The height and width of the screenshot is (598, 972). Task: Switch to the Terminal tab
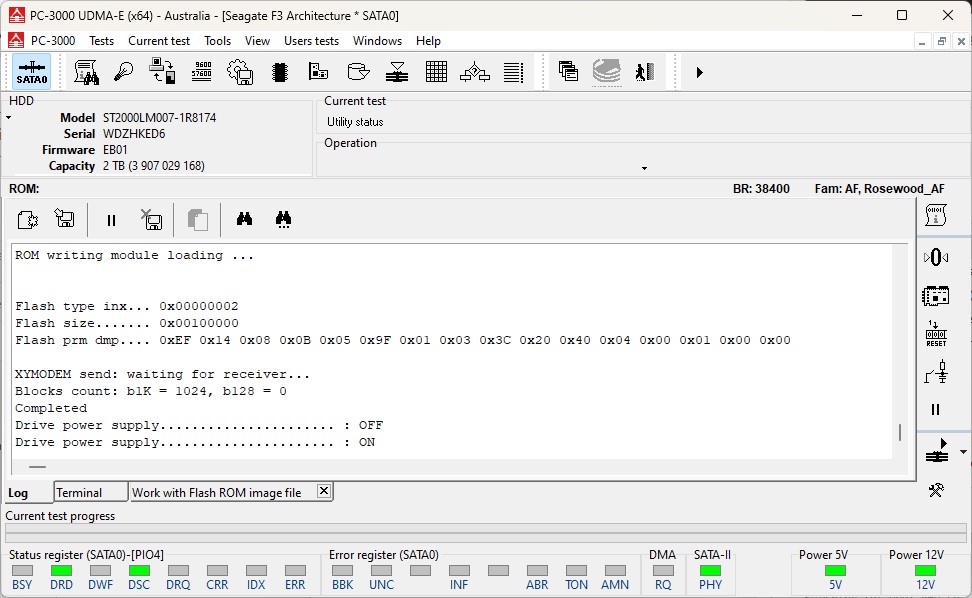pos(79,492)
